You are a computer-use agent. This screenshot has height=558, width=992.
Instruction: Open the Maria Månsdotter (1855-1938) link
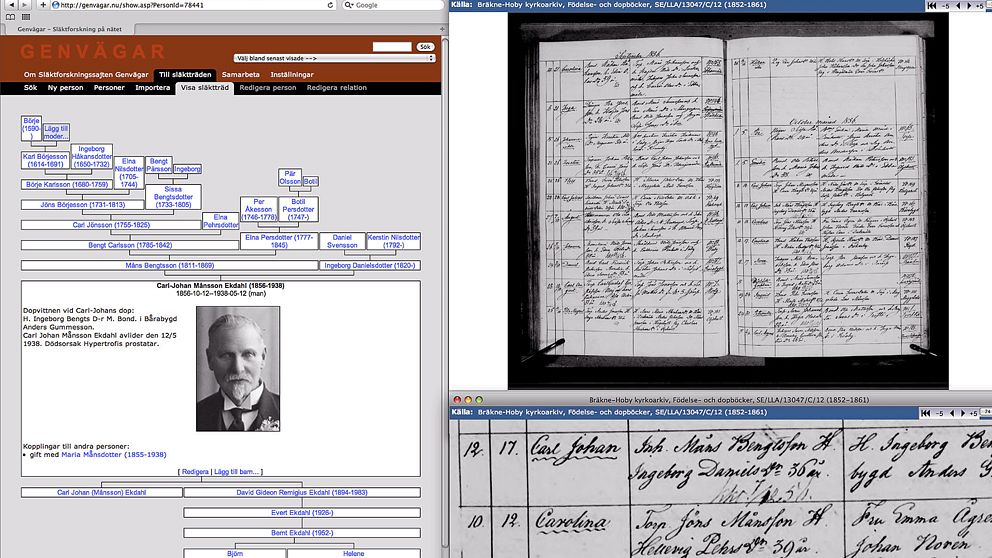pos(114,454)
